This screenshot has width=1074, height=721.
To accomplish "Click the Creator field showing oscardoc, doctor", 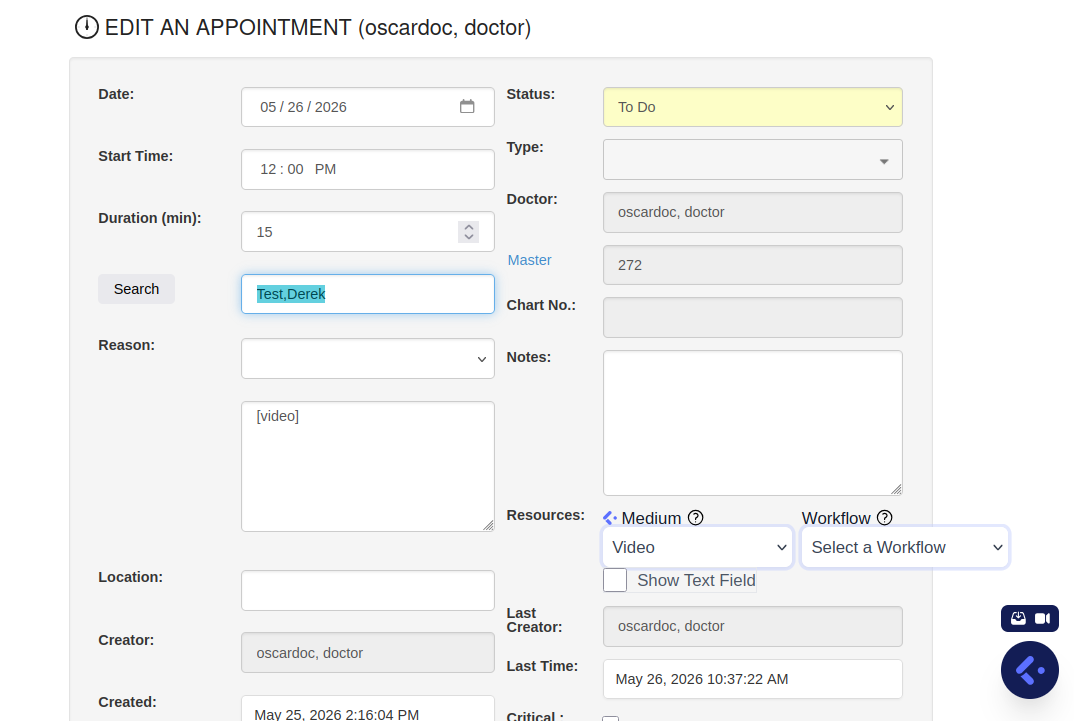I will (368, 653).
